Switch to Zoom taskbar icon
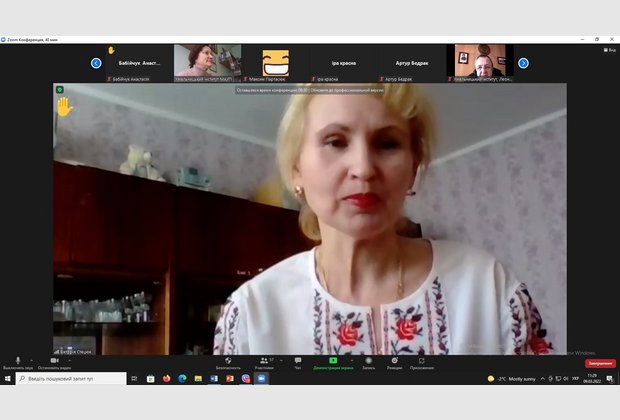The width and height of the screenshot is (620, 420). (261, 378)
